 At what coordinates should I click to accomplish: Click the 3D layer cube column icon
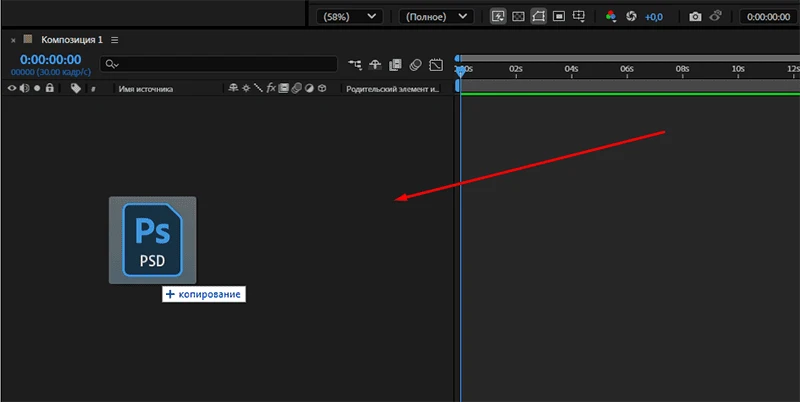coord(322,88)
